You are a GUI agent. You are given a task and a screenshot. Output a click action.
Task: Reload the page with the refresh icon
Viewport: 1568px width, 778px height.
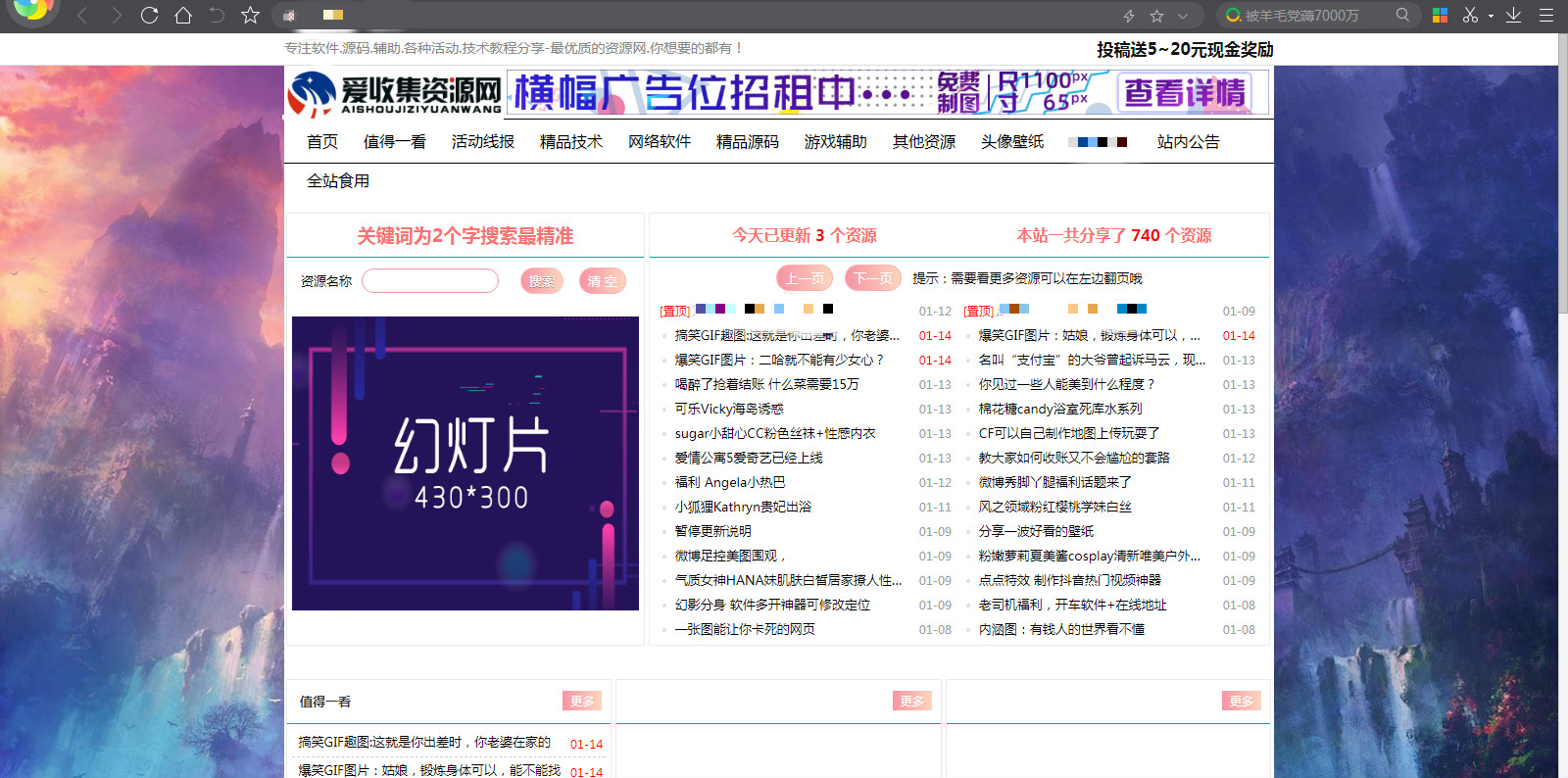pyautogui.click(x=149, y=15)
